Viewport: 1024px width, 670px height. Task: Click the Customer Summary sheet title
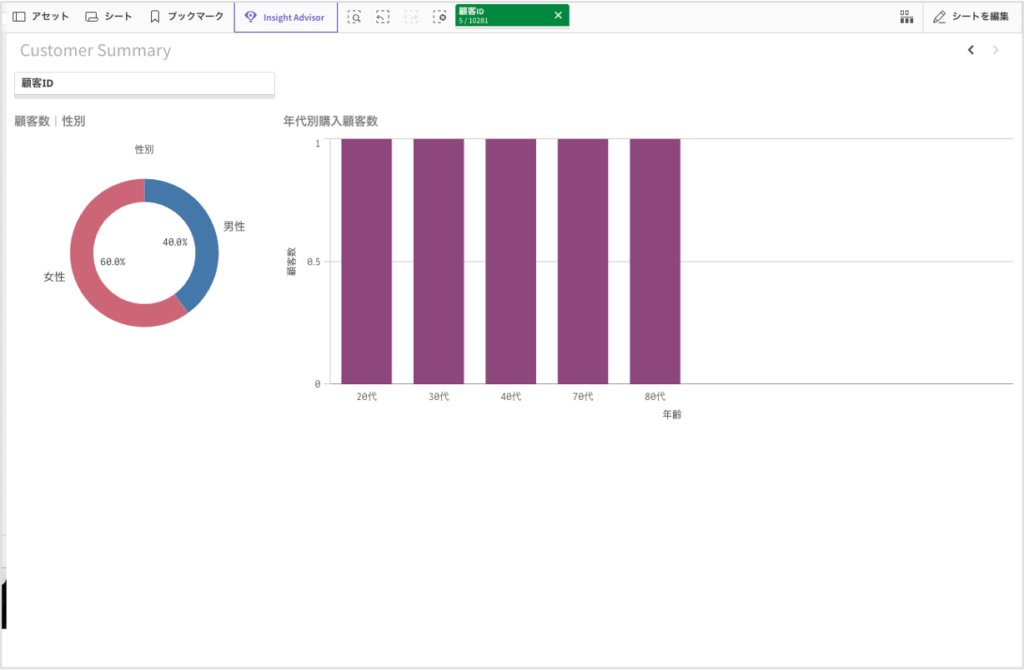click(95, 51)
